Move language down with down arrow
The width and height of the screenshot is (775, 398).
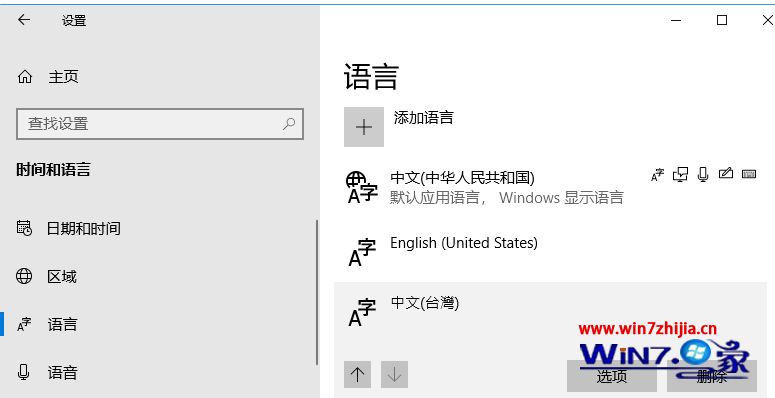394,375
